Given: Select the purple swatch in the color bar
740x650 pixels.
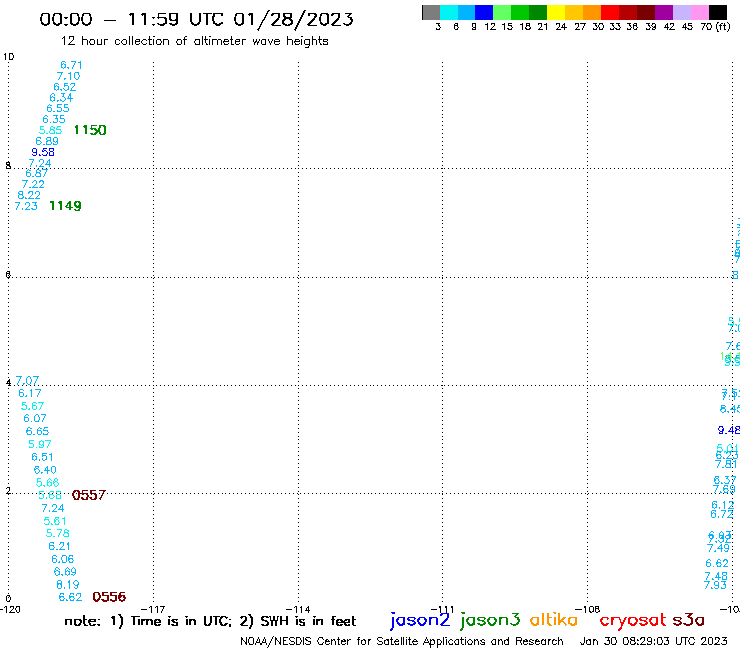Looking at the screenshot, I should (664, 12).
